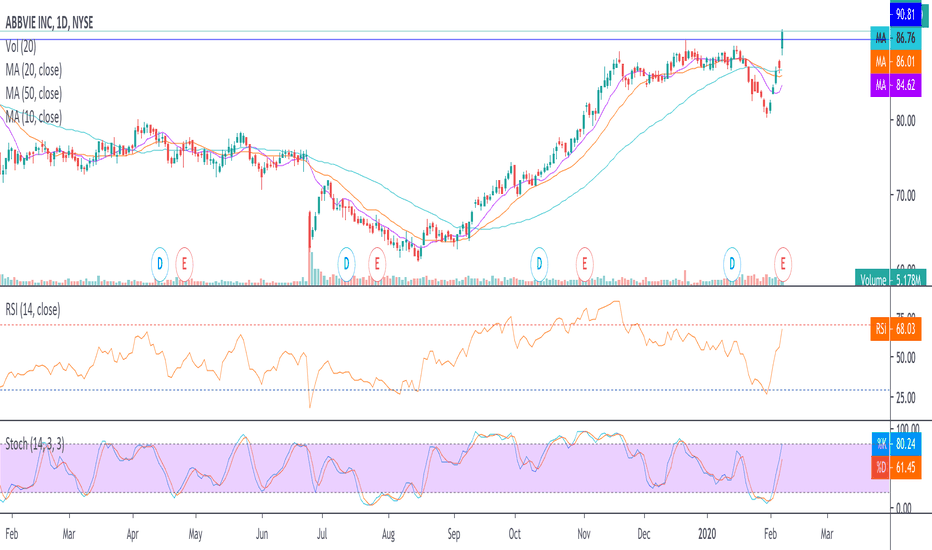
Task: Click the Nov label on time axis
Action: [584, 534]
